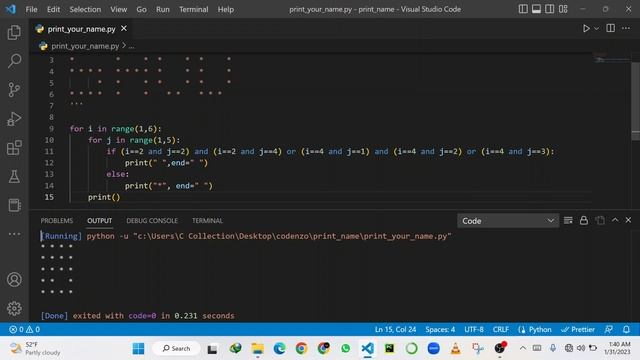Open Customize Layout options
The height and width of the screenshot is (360, 640).
pyautogui.click(x=563, y=9)
